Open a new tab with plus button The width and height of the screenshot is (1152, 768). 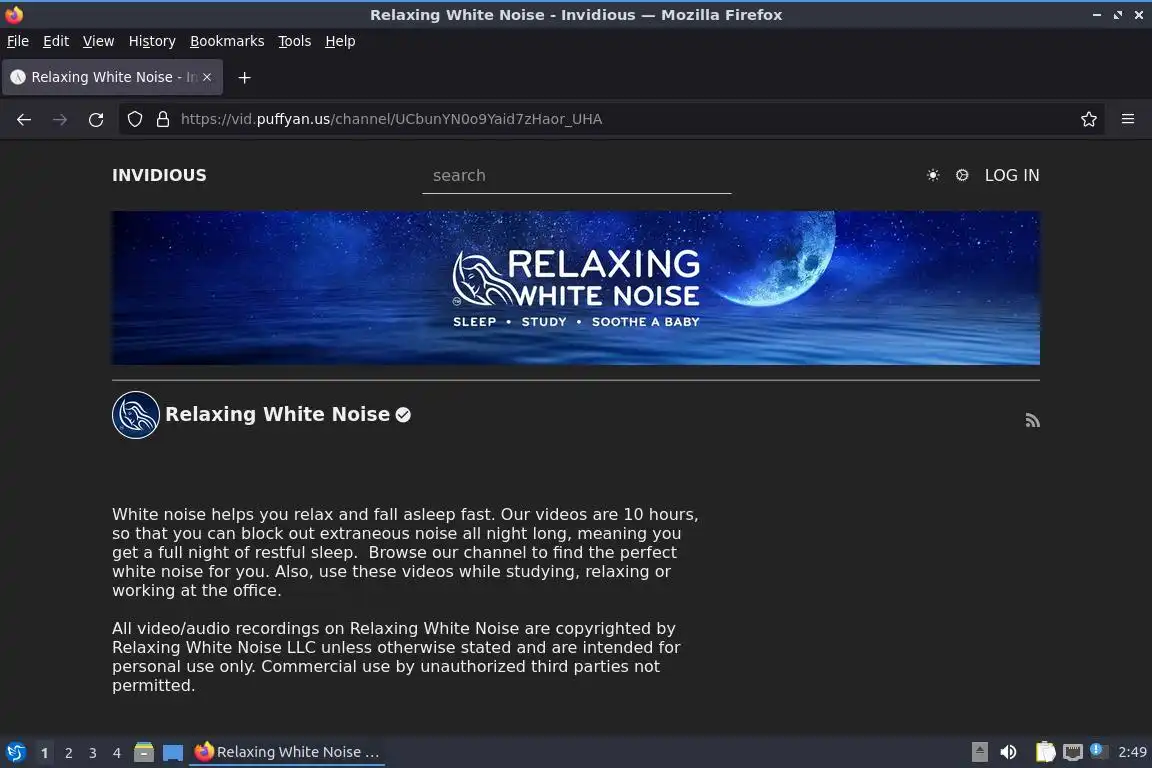click(245, 77)
